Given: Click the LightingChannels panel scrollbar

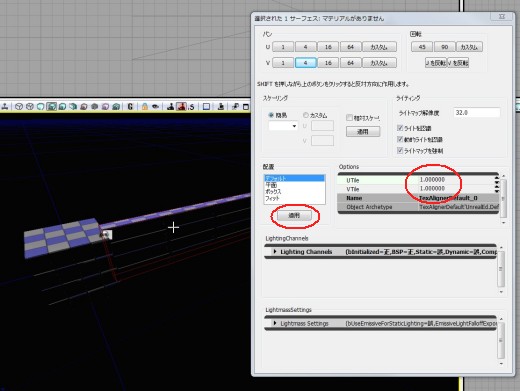Looking at the screenshot, I should 501,269.
